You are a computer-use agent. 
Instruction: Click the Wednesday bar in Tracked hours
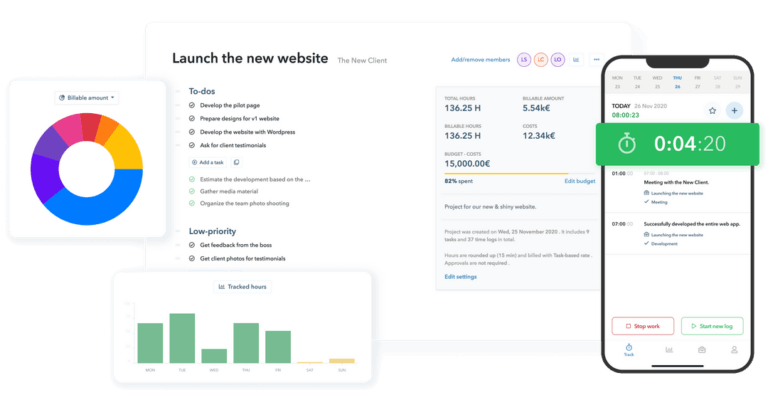pos(214,356)
